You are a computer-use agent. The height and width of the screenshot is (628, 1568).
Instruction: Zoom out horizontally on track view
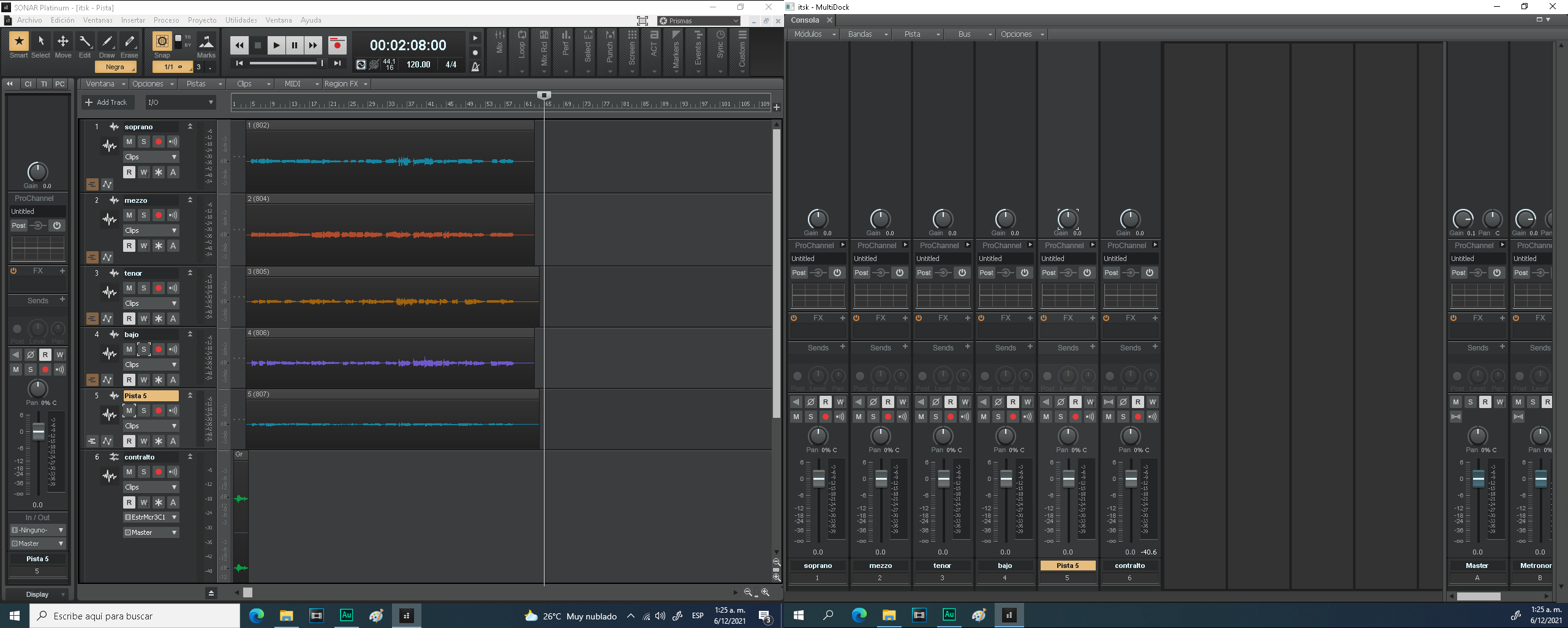pos(748,592)
